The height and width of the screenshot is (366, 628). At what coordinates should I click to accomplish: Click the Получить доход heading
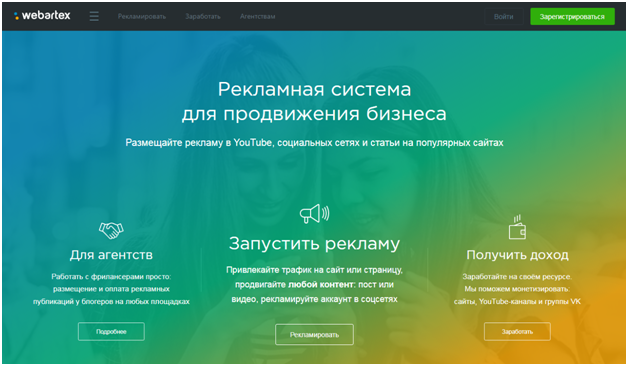517,255
